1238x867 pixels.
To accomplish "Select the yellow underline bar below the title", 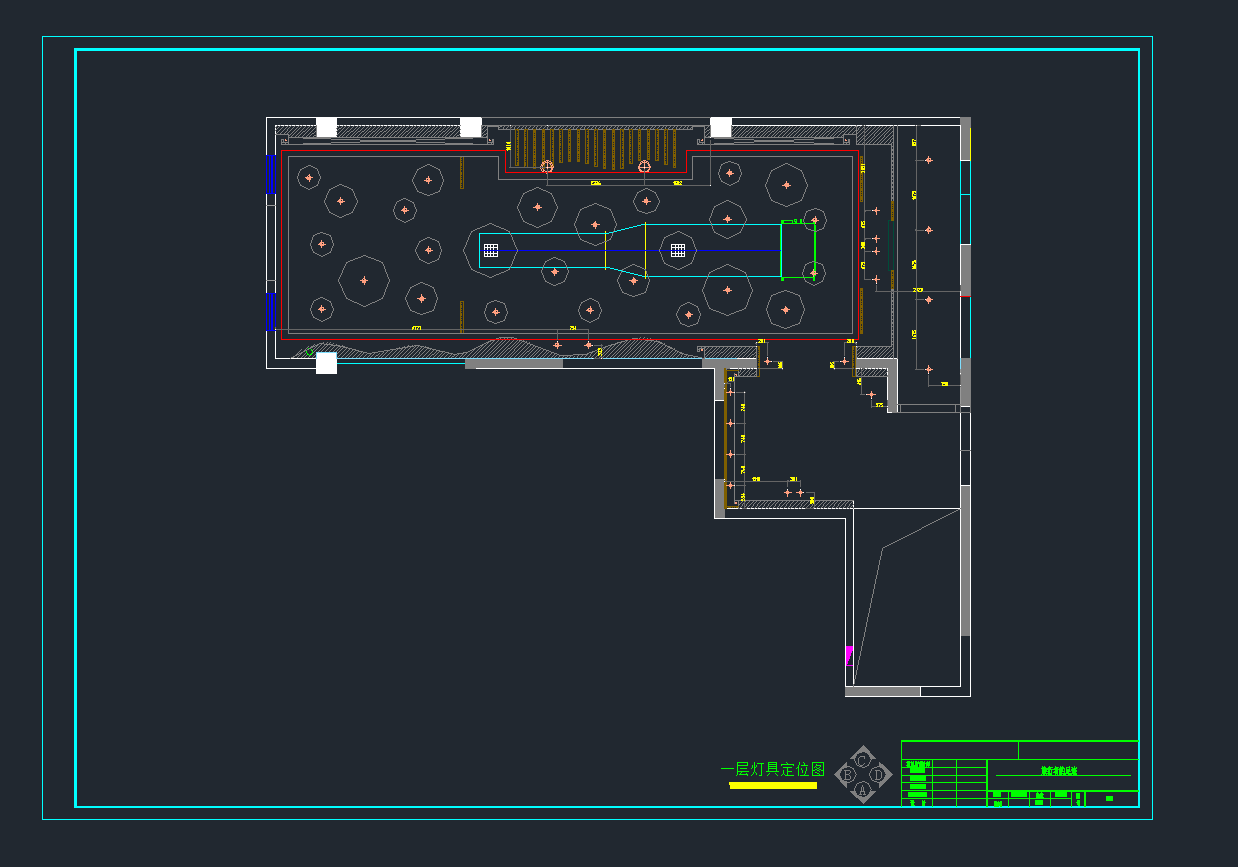I will 773,786.
